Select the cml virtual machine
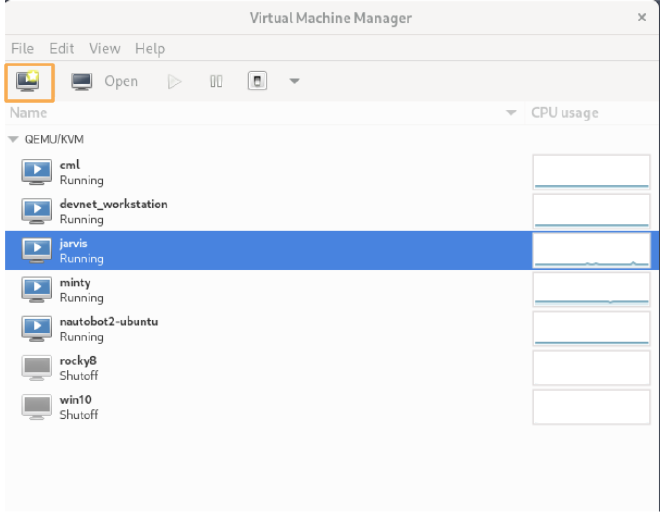 coord(330,172)
